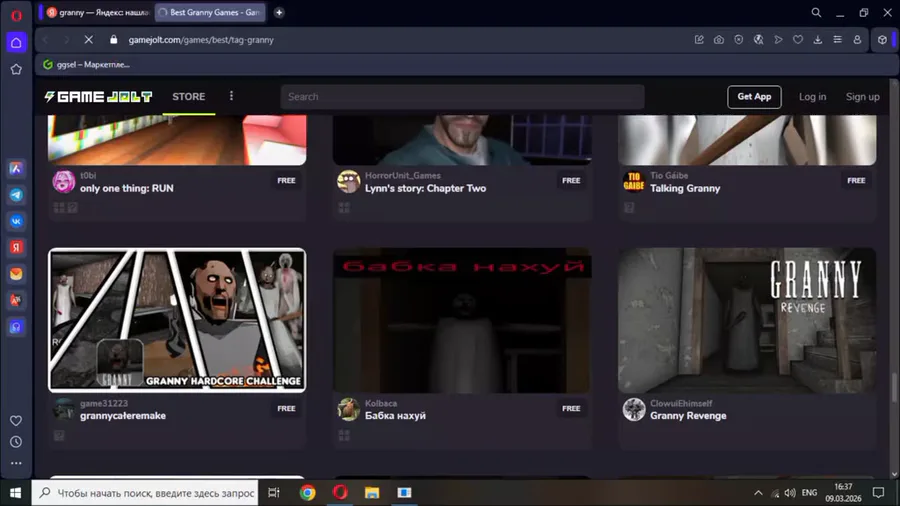This screenshot has height=506, width=900.
Task: Open Yandex icon in the sidebar
Action: (x=16, y=247)
